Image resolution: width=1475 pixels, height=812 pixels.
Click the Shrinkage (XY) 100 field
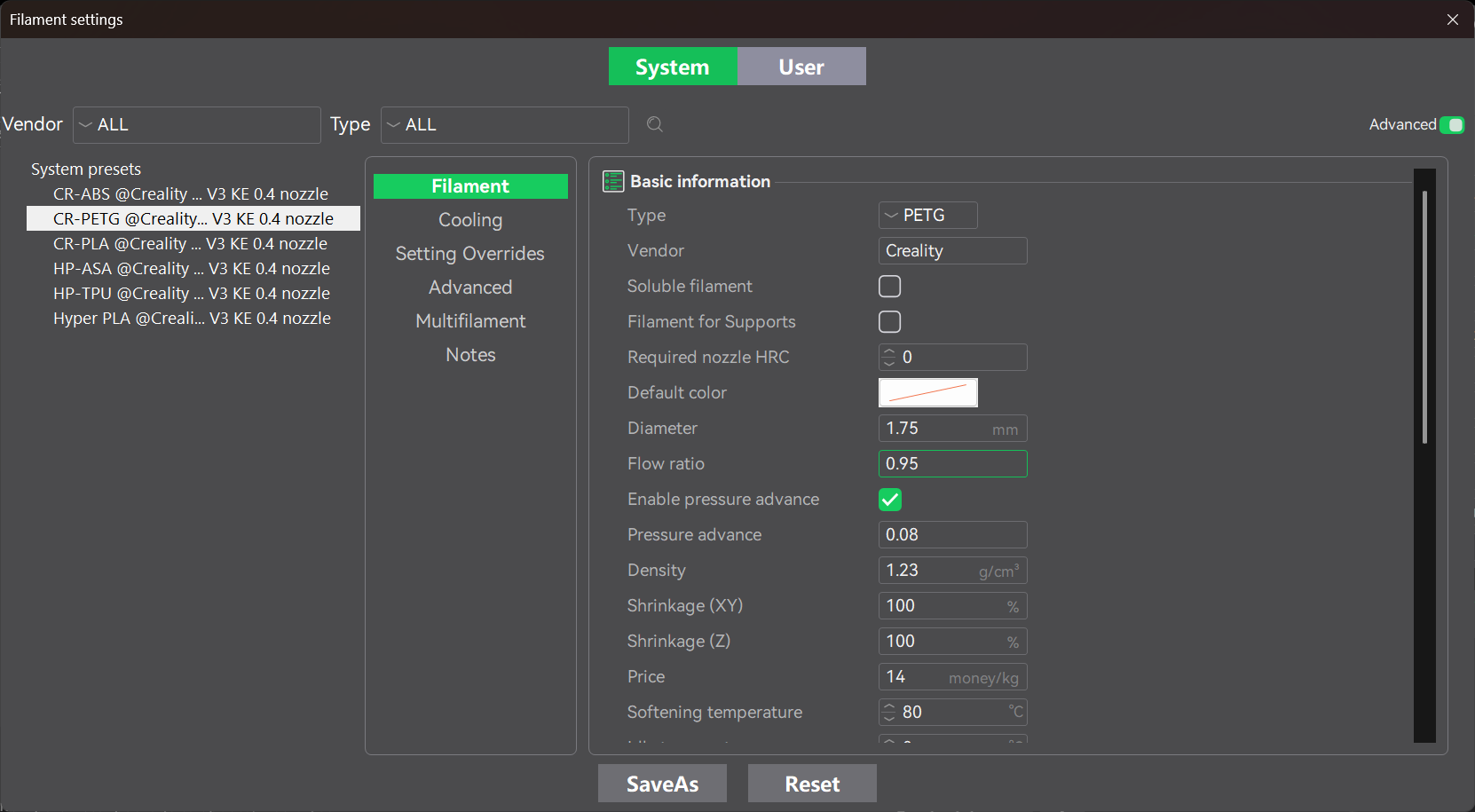coord(953,605)
